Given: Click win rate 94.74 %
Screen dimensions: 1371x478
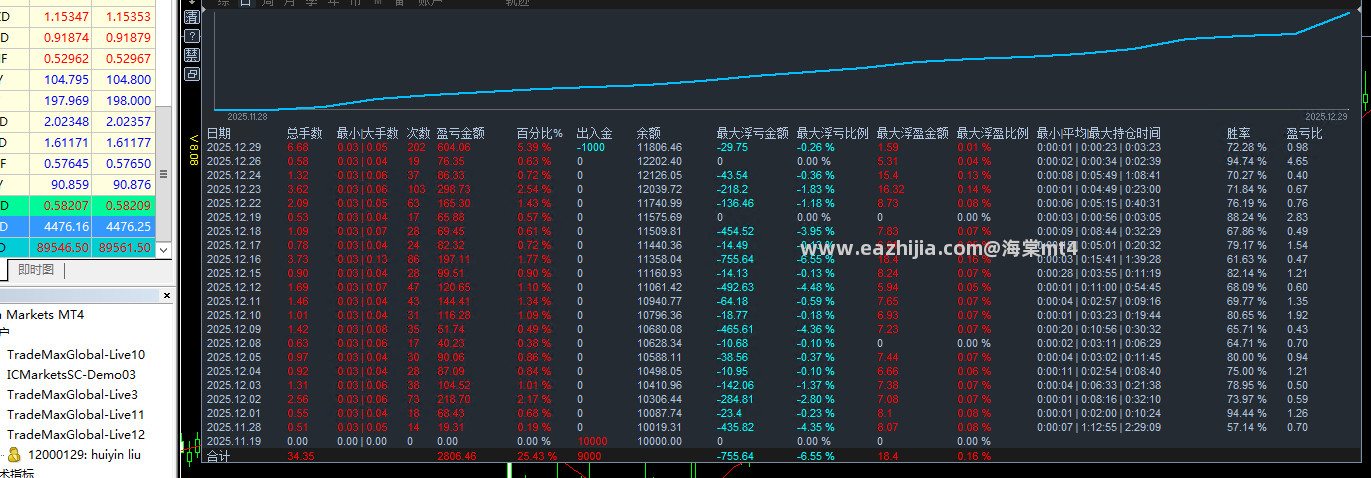Looking at the screenshot, I should pos(1246,161).
